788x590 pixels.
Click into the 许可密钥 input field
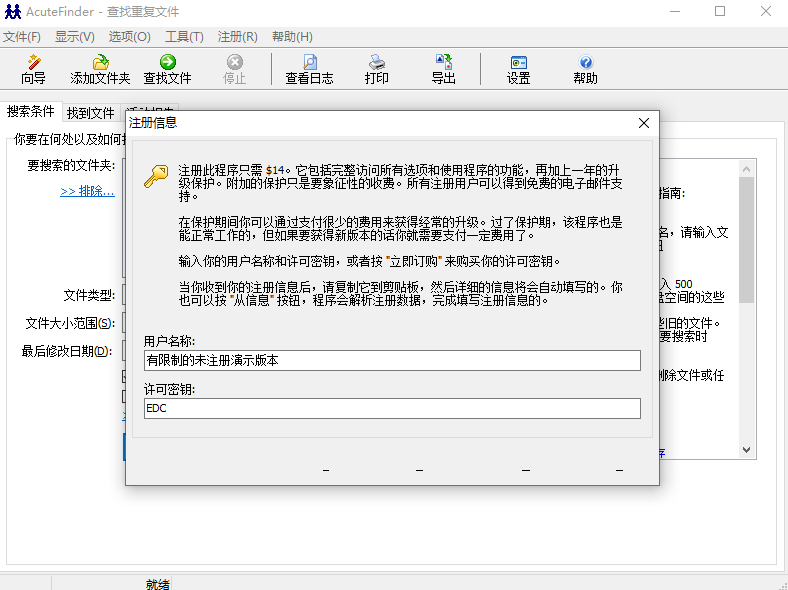click(x=392, y=409)
